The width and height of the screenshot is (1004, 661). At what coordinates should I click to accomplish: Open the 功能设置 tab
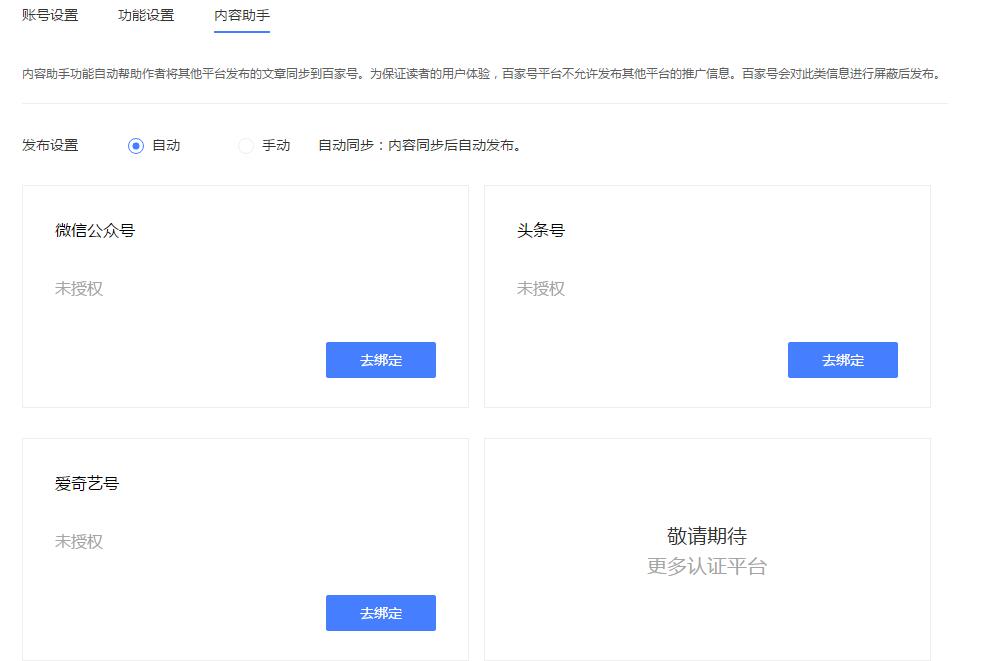(147, 15)
